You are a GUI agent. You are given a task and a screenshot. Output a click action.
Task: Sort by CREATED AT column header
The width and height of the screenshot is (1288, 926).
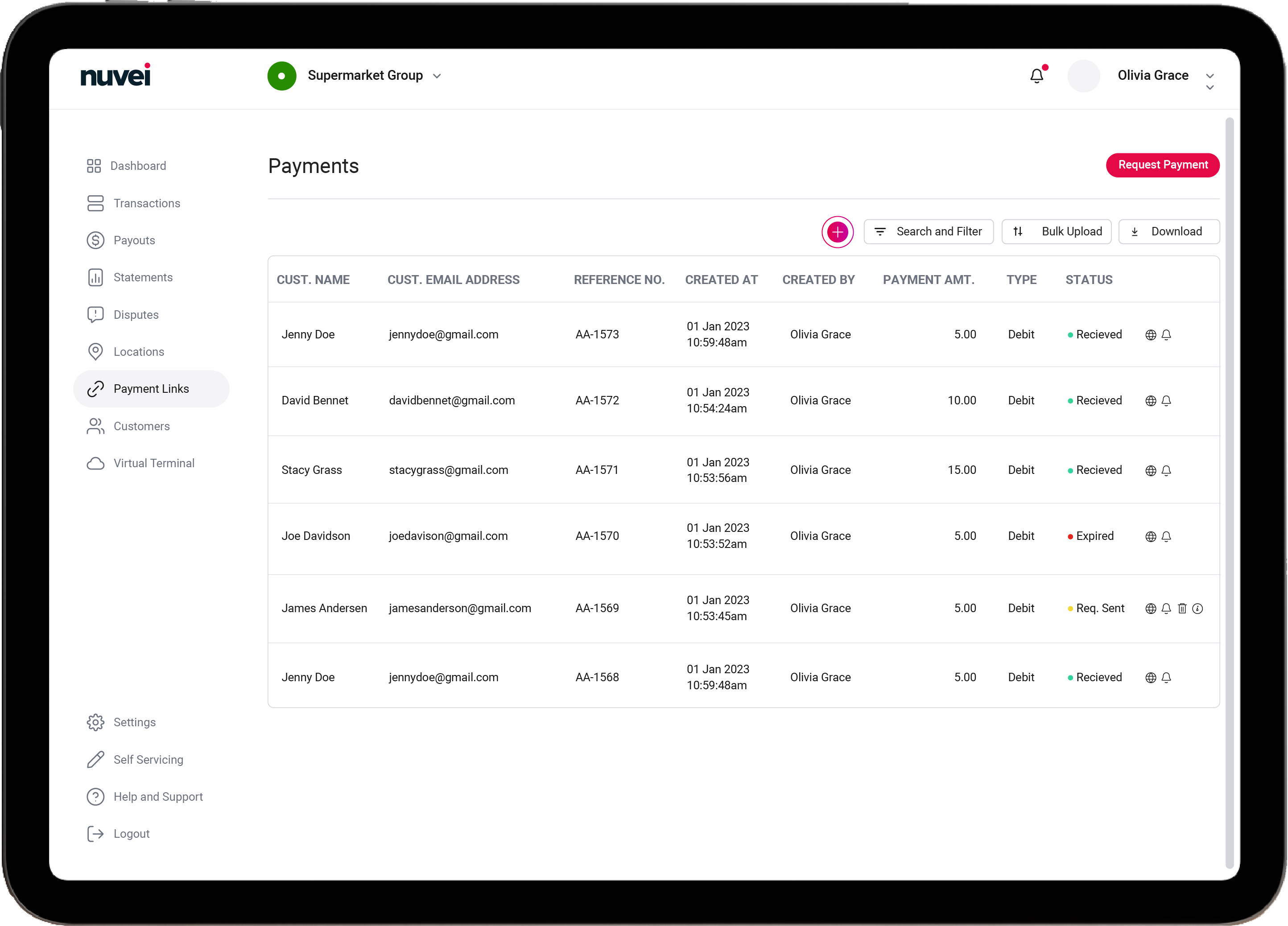click(x=721, y=280)
